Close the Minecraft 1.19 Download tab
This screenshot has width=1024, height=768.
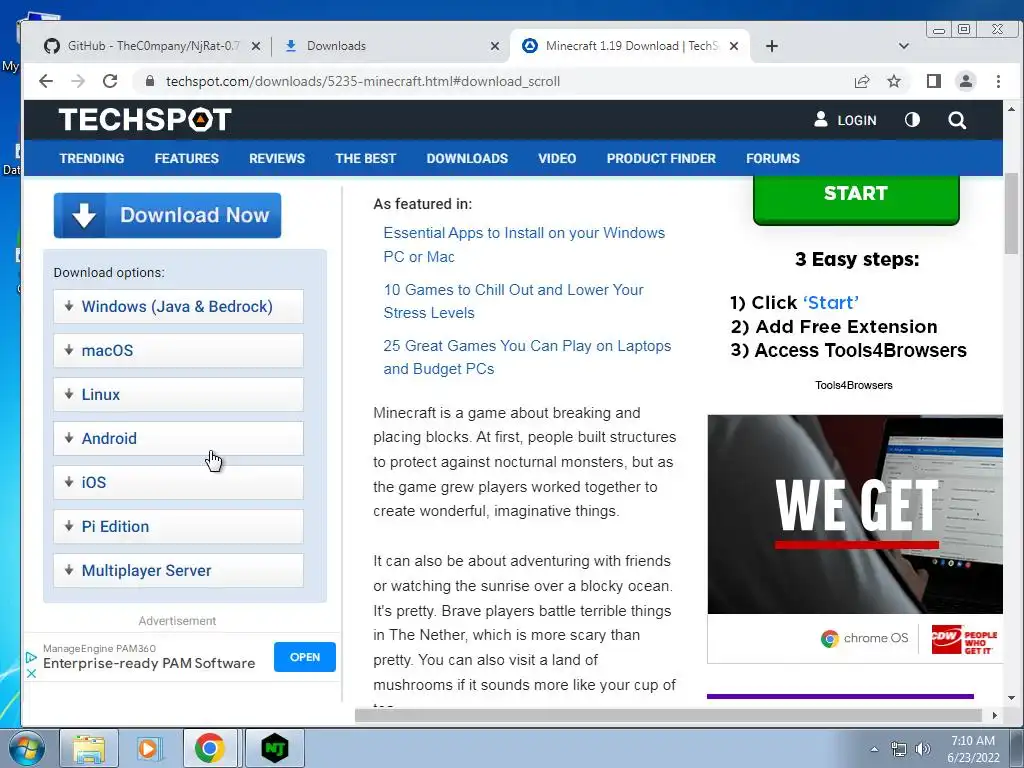coord(733,46)
